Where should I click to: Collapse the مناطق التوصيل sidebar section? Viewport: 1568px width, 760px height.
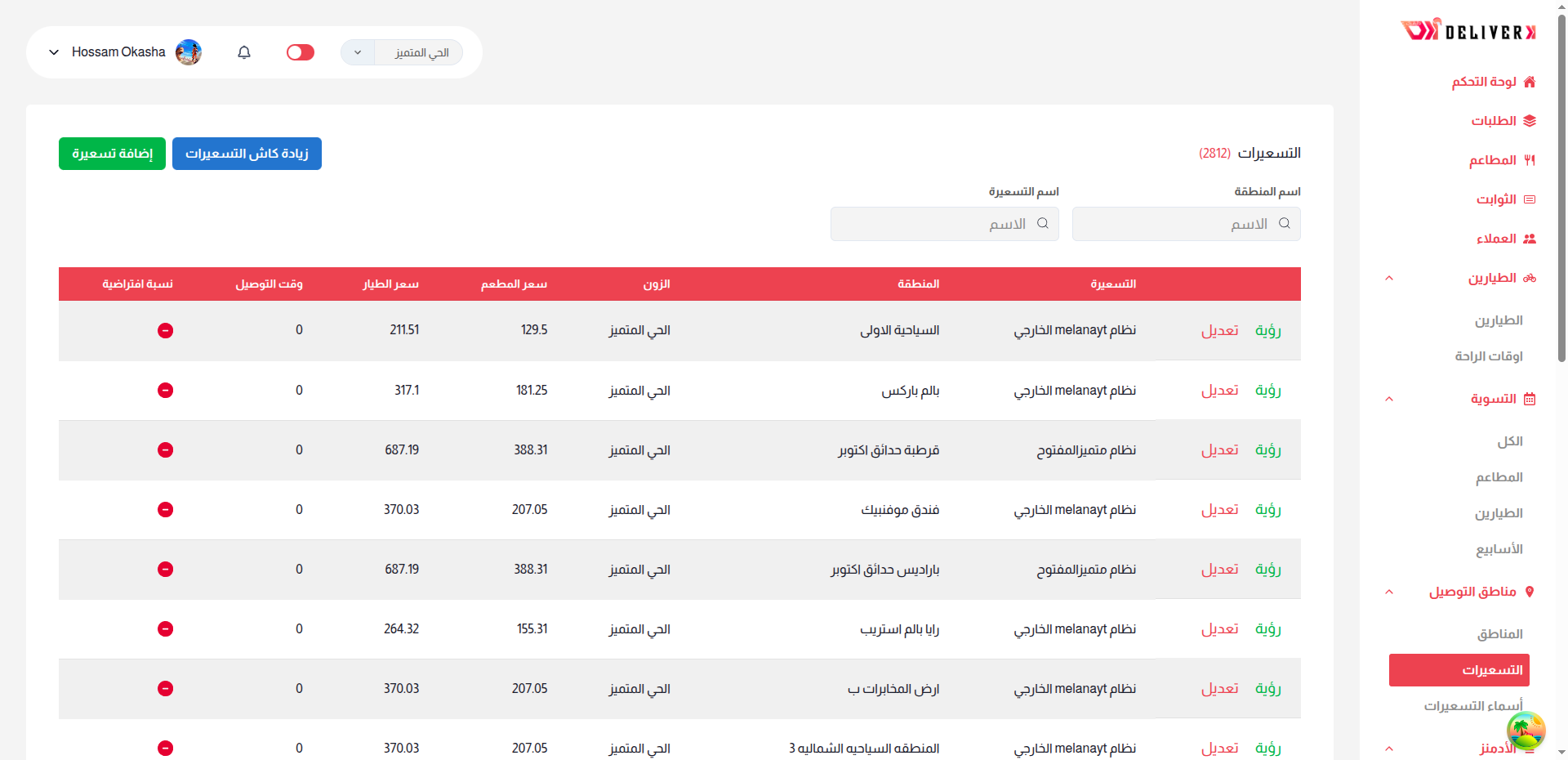pos(1389,592)
